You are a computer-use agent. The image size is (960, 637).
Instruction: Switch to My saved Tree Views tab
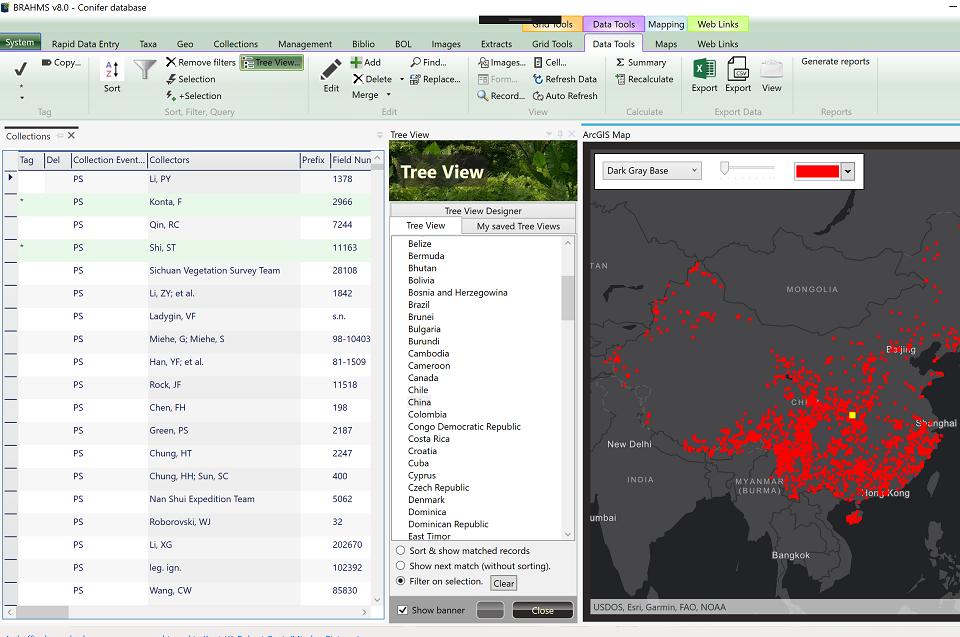[519, 226]
